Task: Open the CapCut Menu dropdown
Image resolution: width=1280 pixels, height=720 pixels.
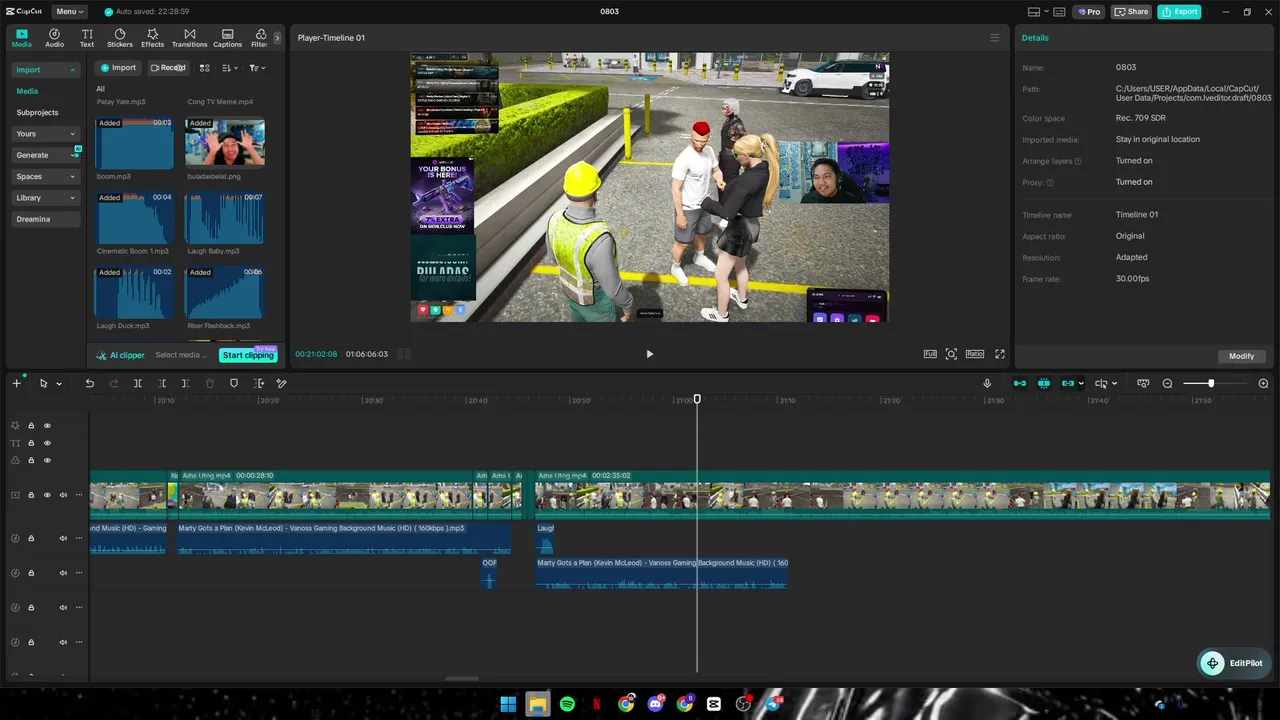Action: point(69,12)
